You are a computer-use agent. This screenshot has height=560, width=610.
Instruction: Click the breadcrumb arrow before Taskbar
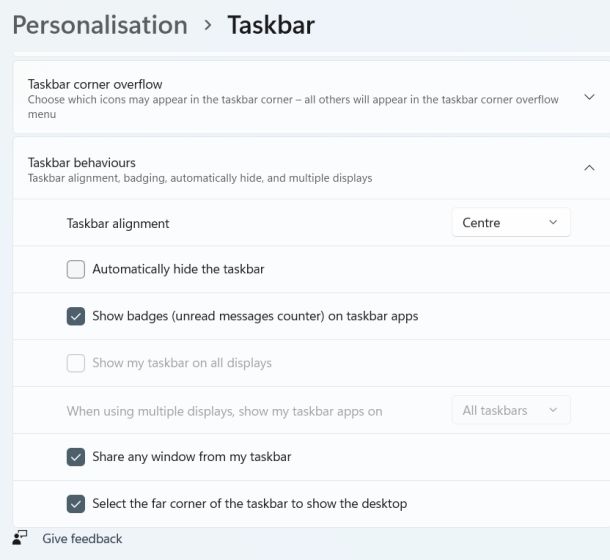207,25
